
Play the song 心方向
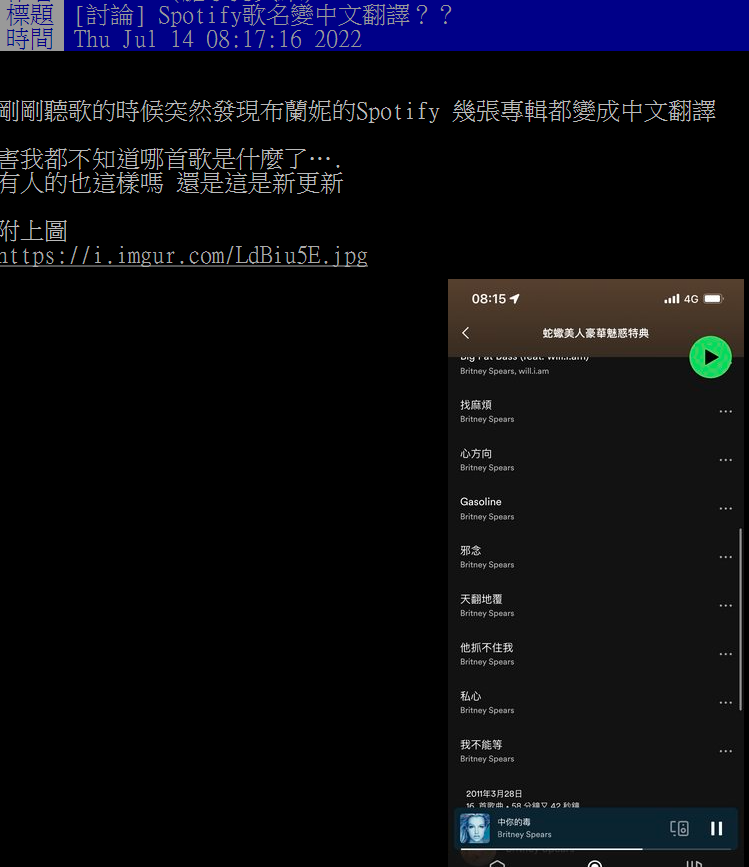(x=476, y=453)
